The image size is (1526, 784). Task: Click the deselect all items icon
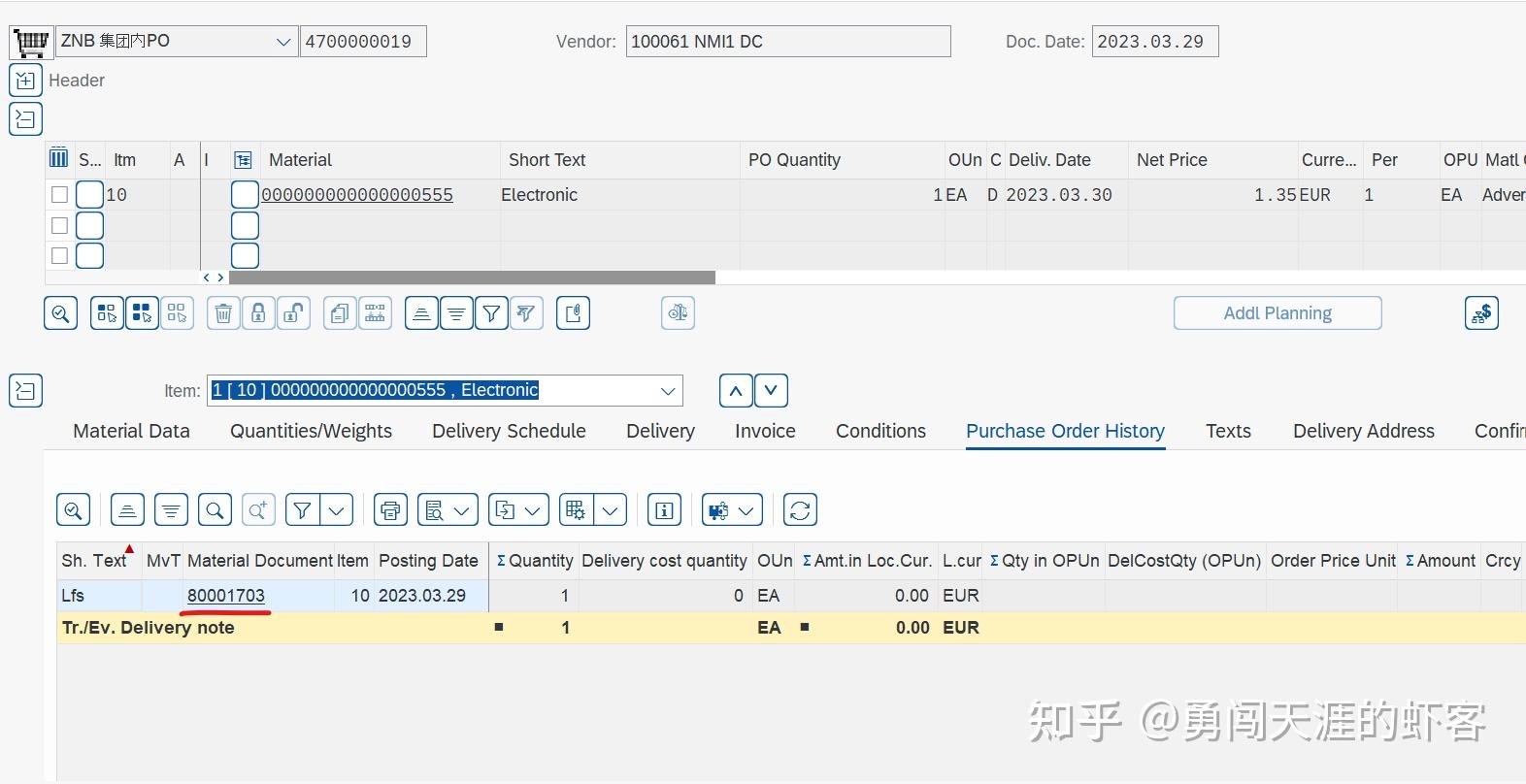point(177,313)
